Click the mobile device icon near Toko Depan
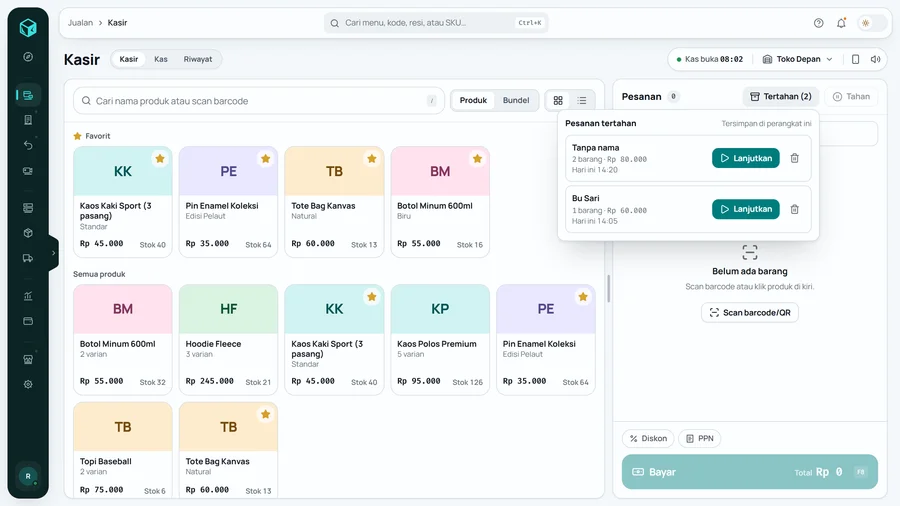This screenshot has width=900, height=506. 855,59
